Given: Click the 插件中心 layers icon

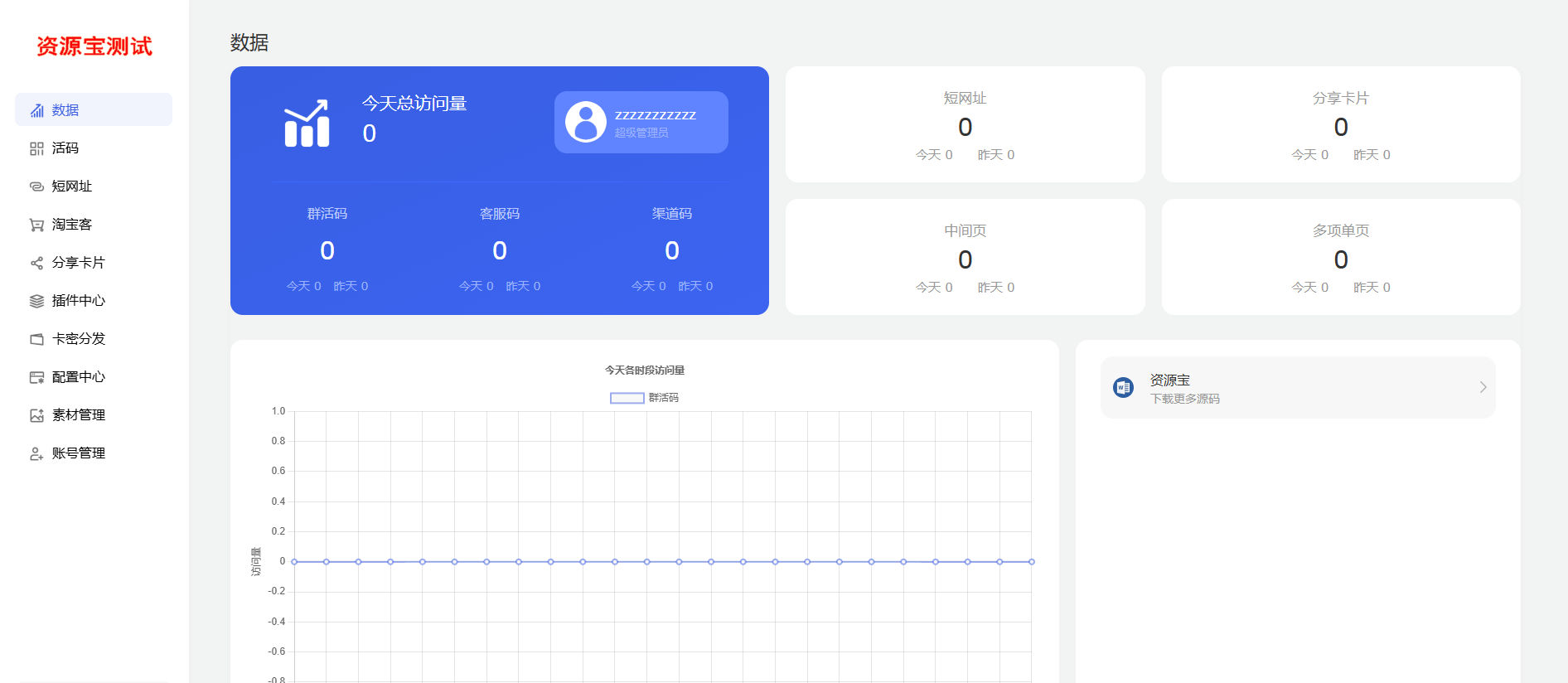Looking at the screenshot, I should tap(36, 301).
